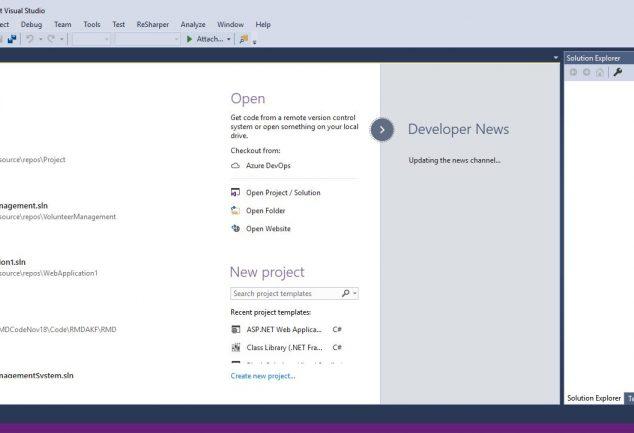Image resolution: width=634 pixels, height=433 pixels.
Task: Click the wrench Properties icon
Action: 618,72
